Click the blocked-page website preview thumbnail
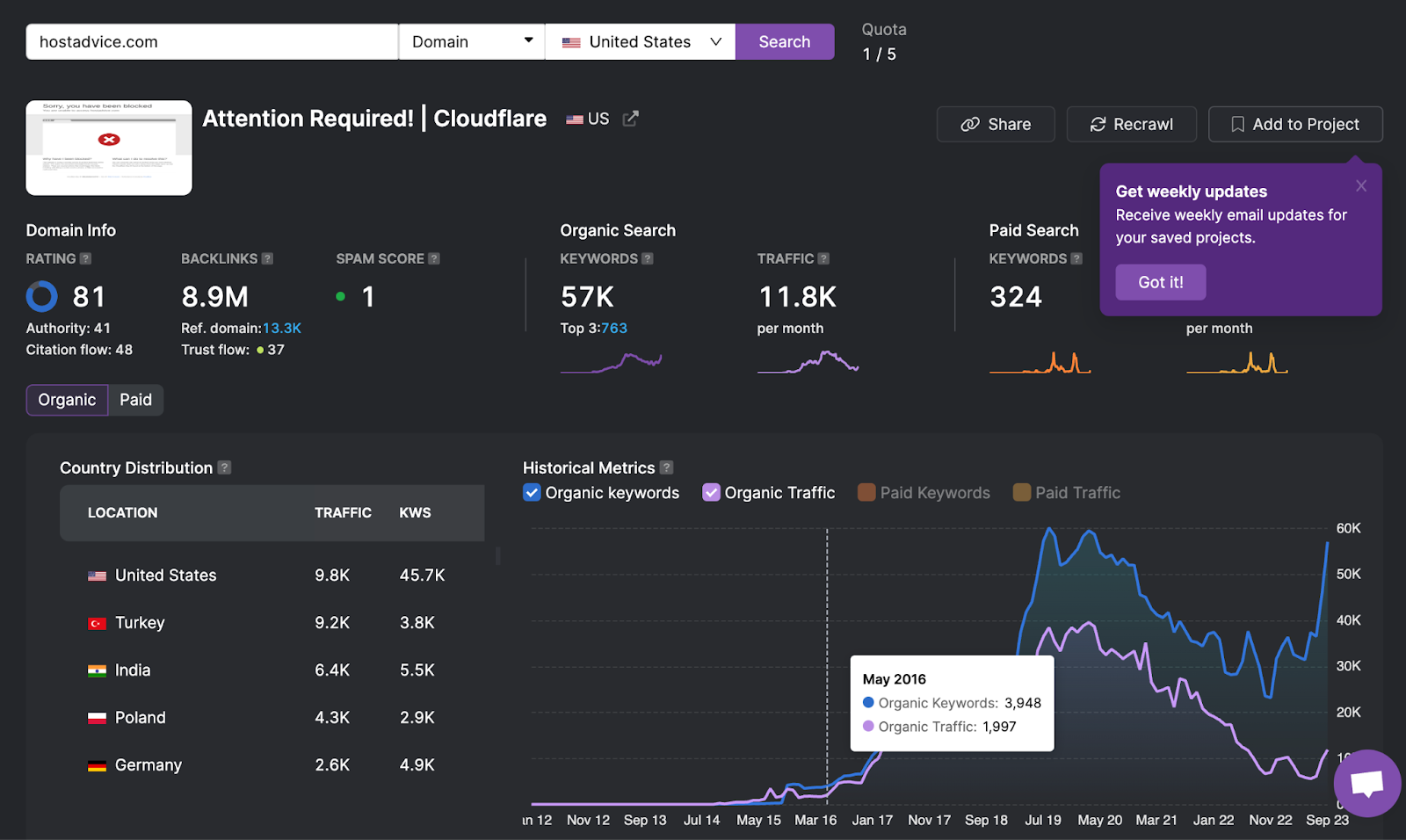1406x840 pixels. pos(108,147)
